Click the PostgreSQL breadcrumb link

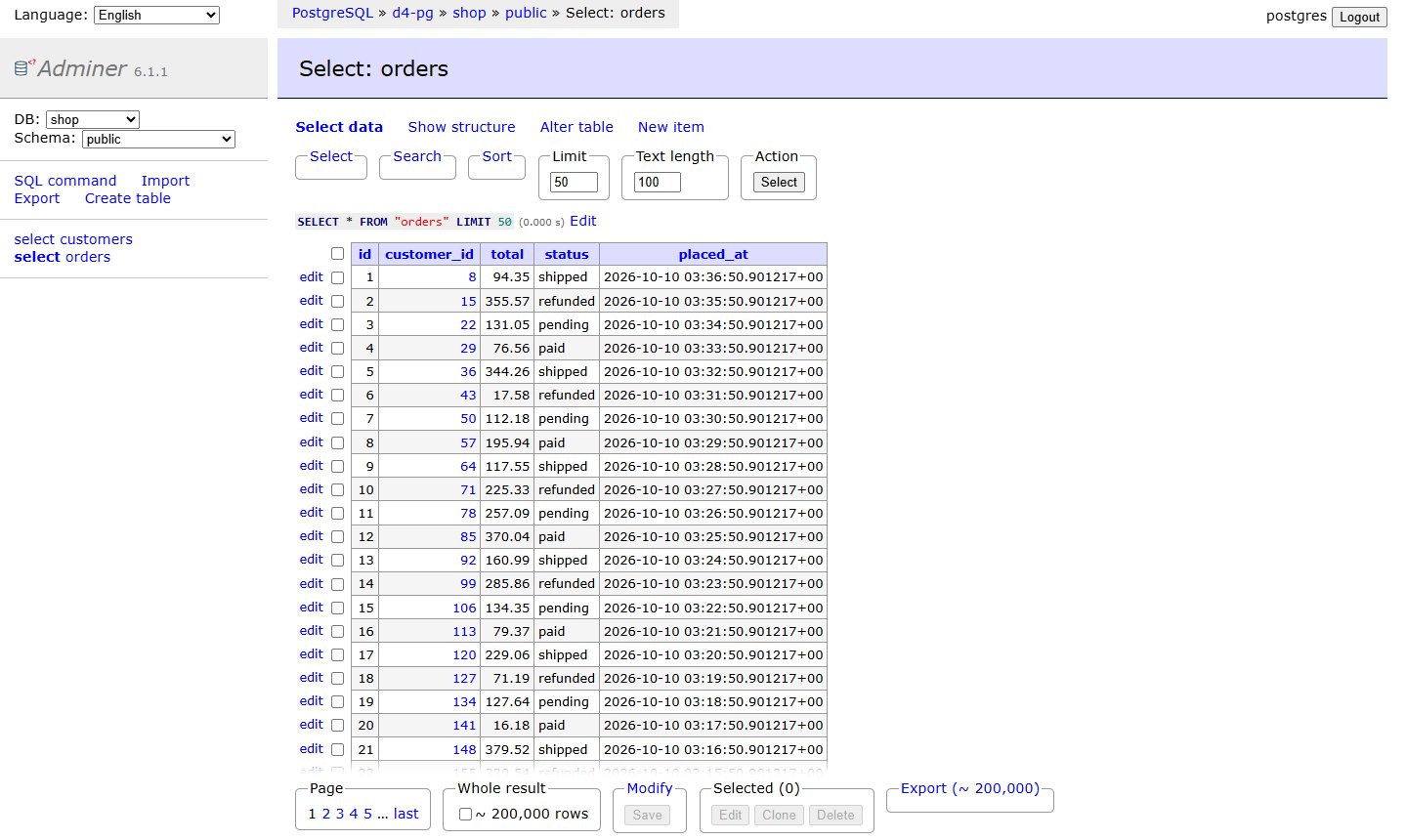332,13
